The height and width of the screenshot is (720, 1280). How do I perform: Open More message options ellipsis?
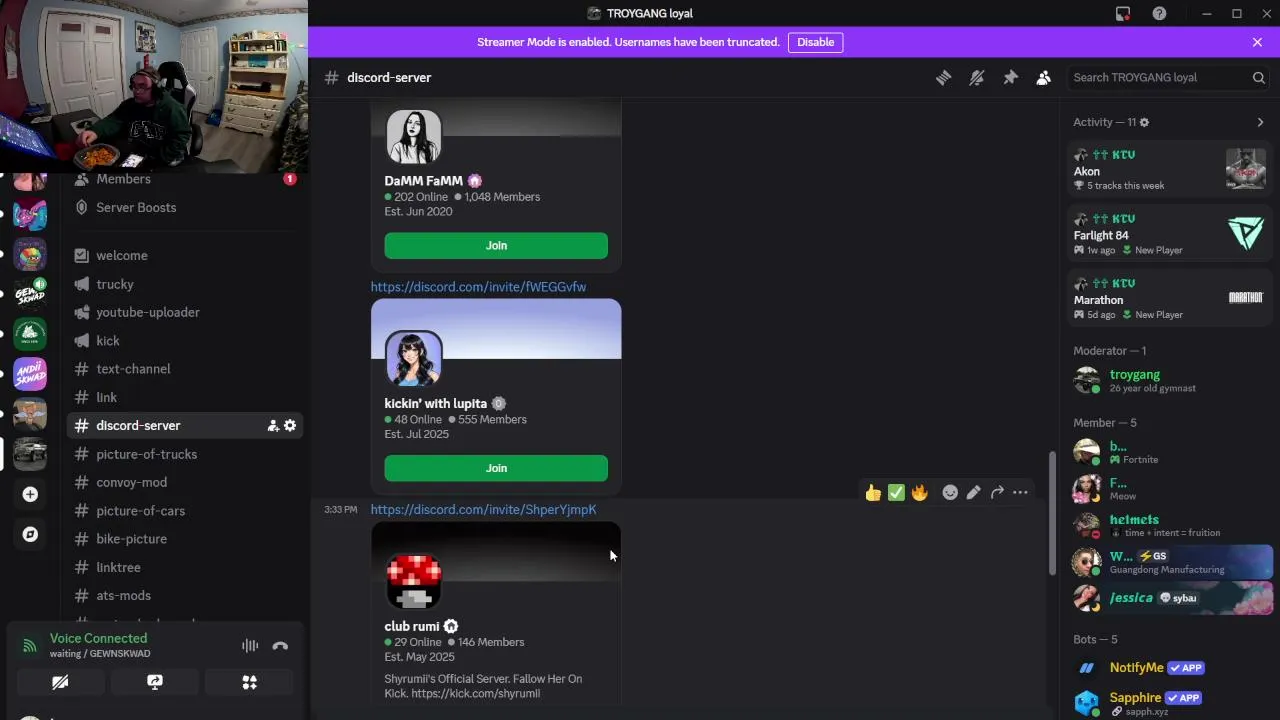point(1020,493)
